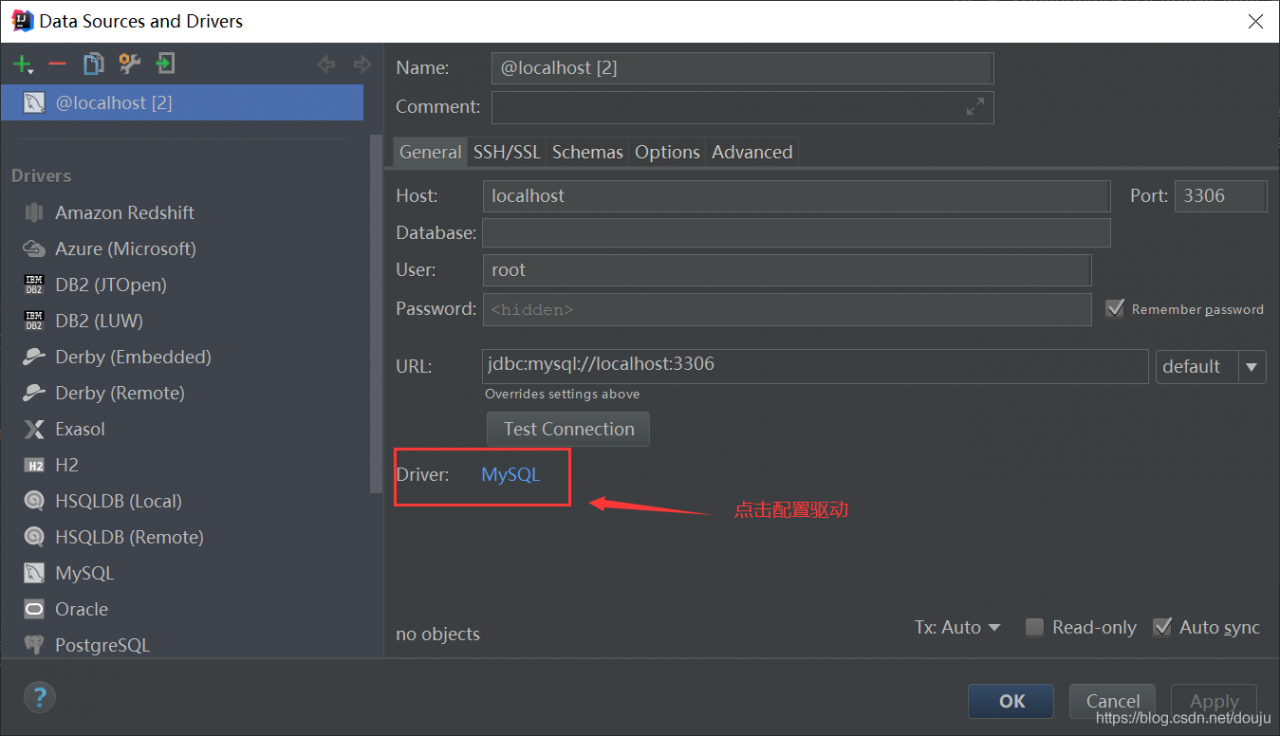The image size is (1280, 736).
Task: Choose the Derby (Remote) hat icon
Action: pos(34,393)
